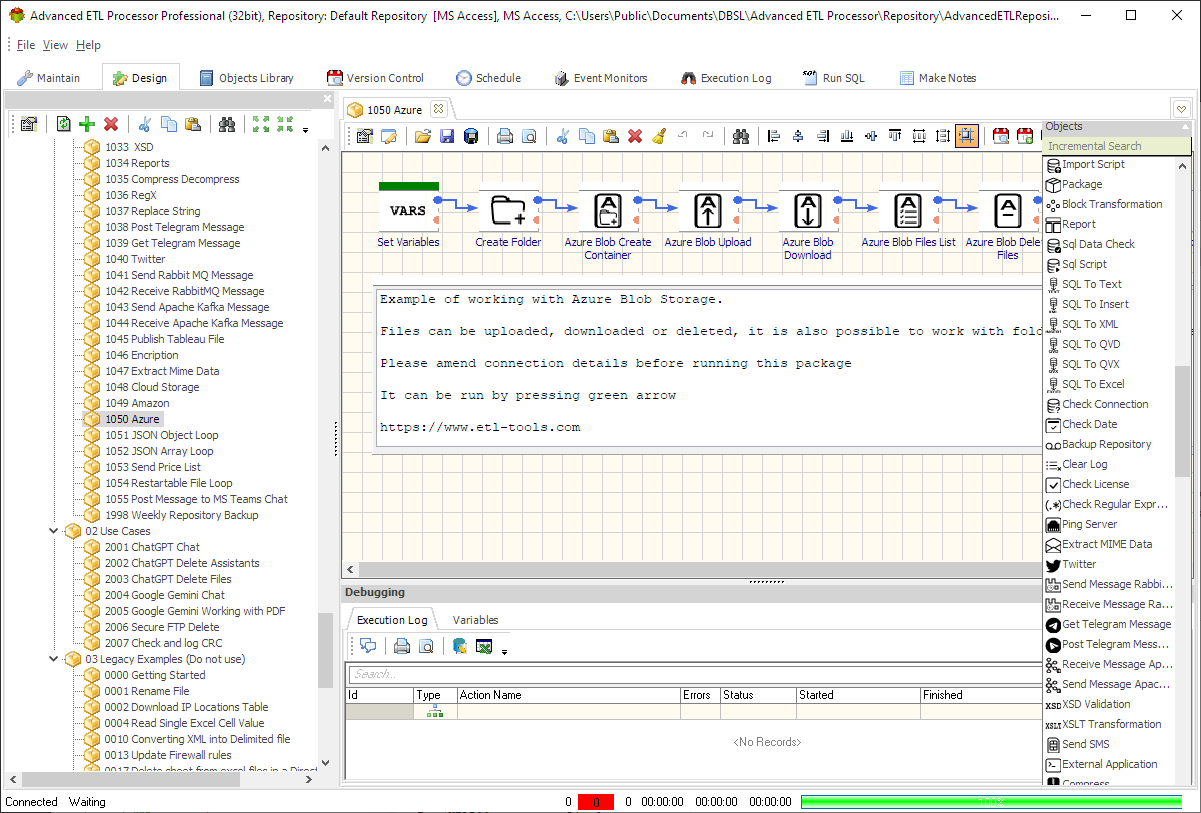Click the speech bubbles icon in debugging toolbar
The image size is (1201, 813).
click(x=368, y=646)
